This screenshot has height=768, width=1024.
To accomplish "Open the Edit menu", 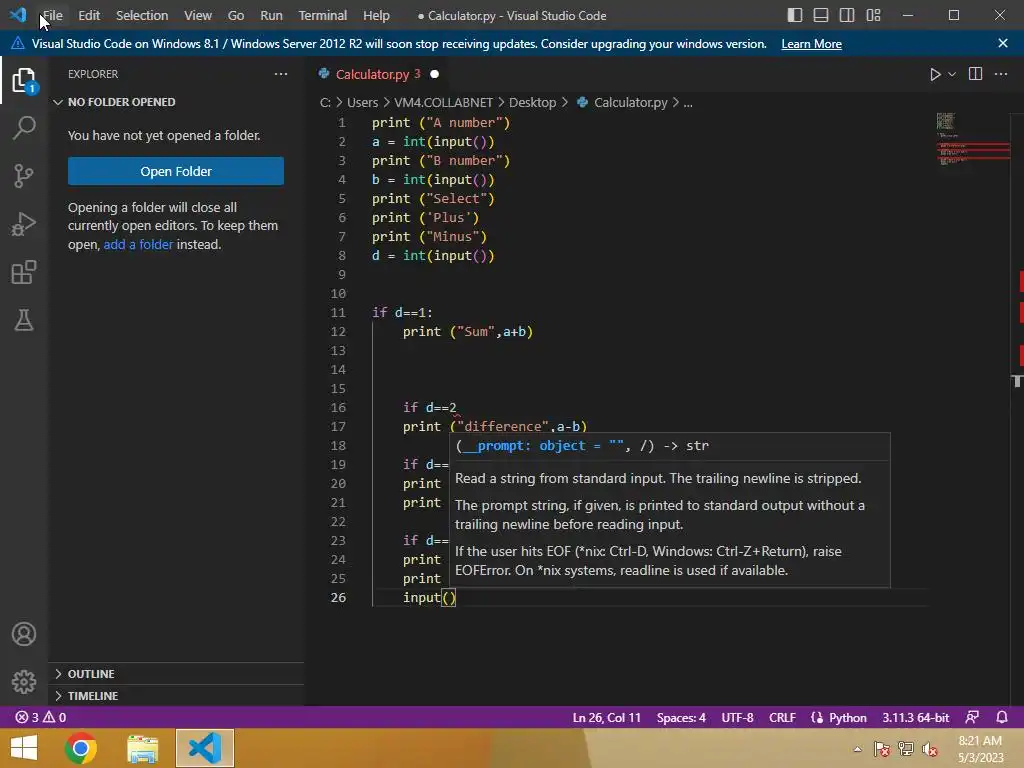I will pyautogui.click(x=89, y=15).
